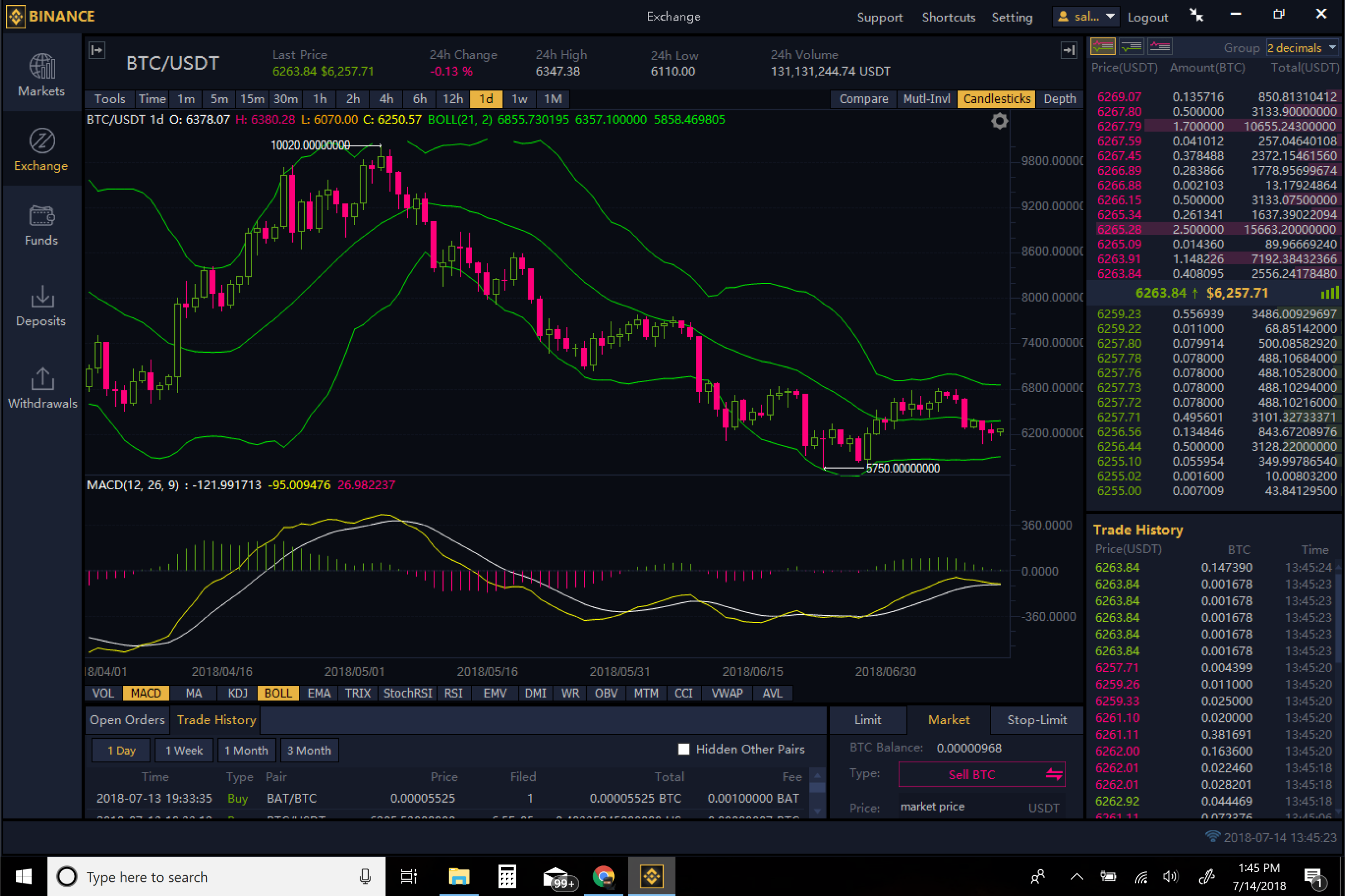
Task: Filter trade history by 1 Week
Action: [184, 750]
